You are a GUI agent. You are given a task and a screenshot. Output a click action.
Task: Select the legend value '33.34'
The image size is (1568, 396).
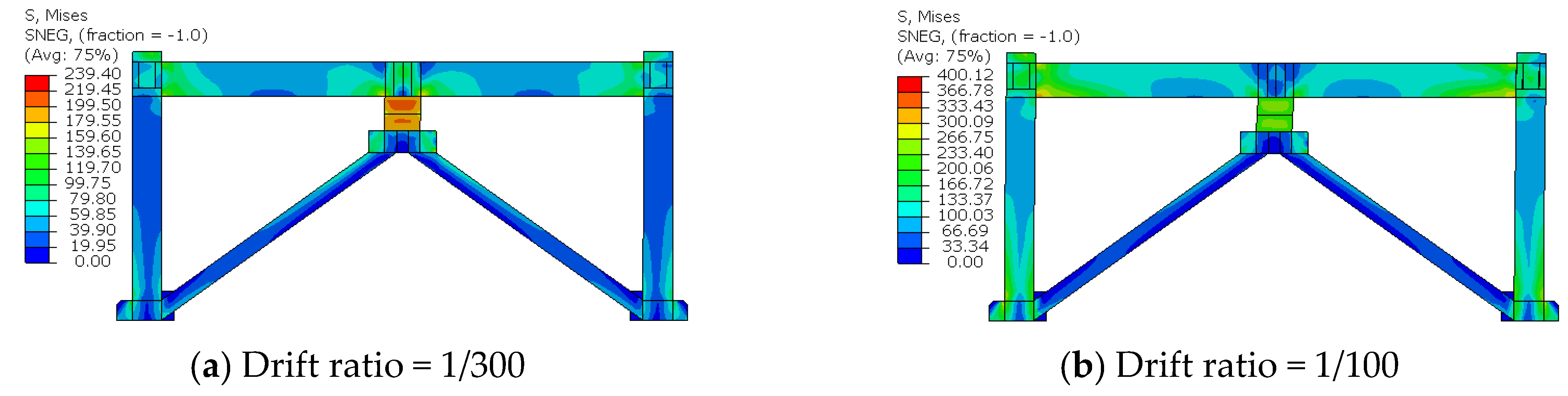click(x=965, y=247)
